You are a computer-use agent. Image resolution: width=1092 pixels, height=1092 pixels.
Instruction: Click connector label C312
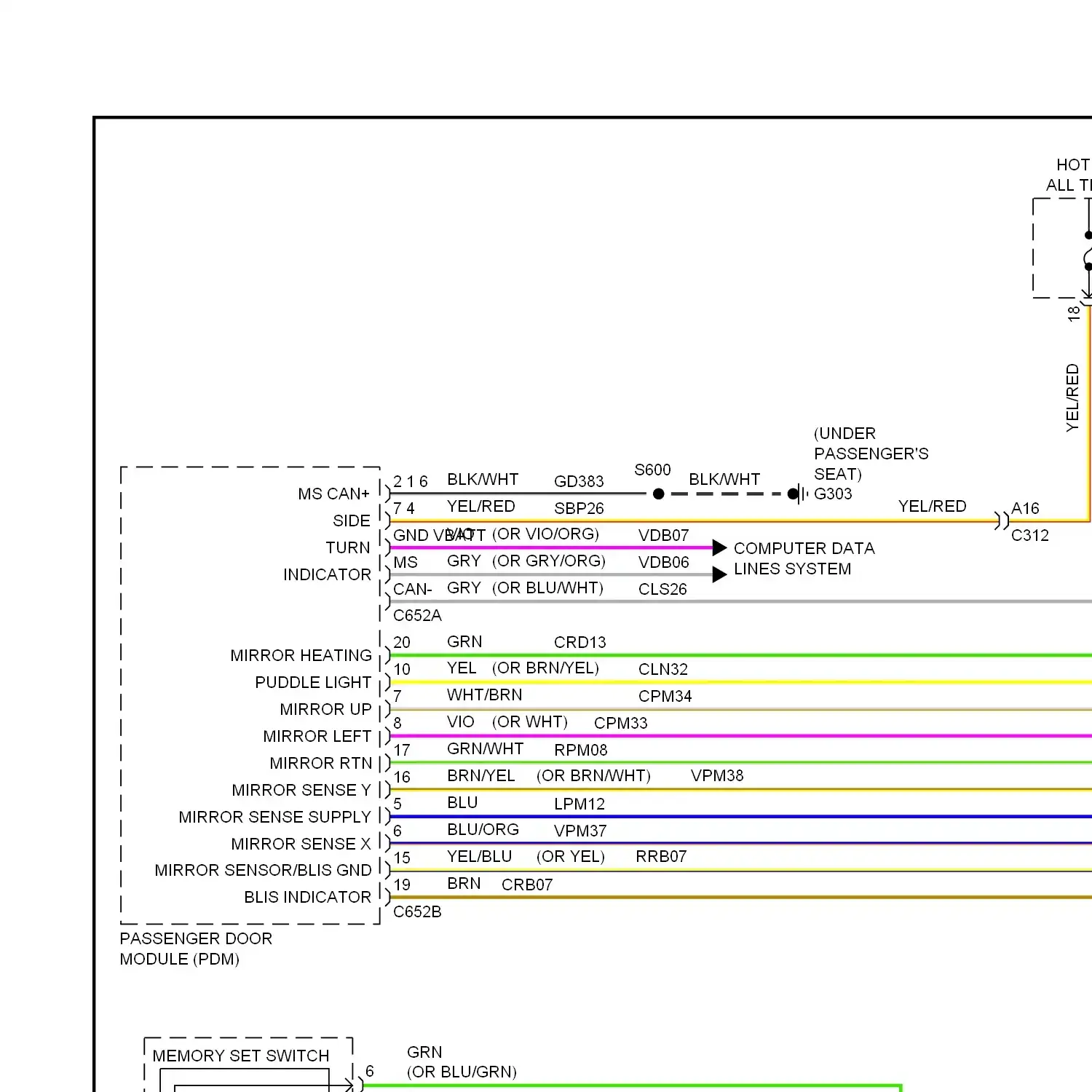tap(1030, 535)
